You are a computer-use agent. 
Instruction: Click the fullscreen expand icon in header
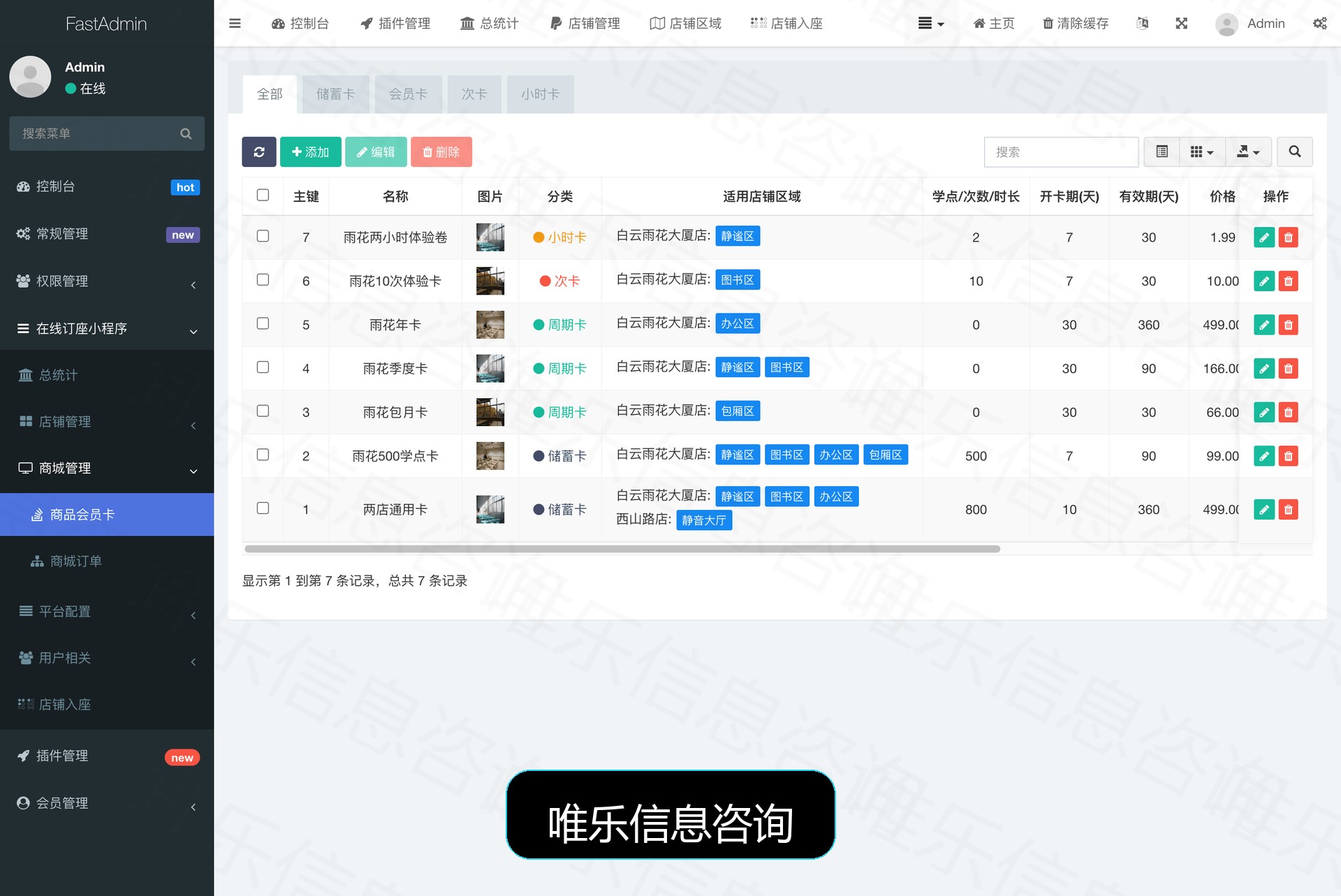pos(1181,24)
